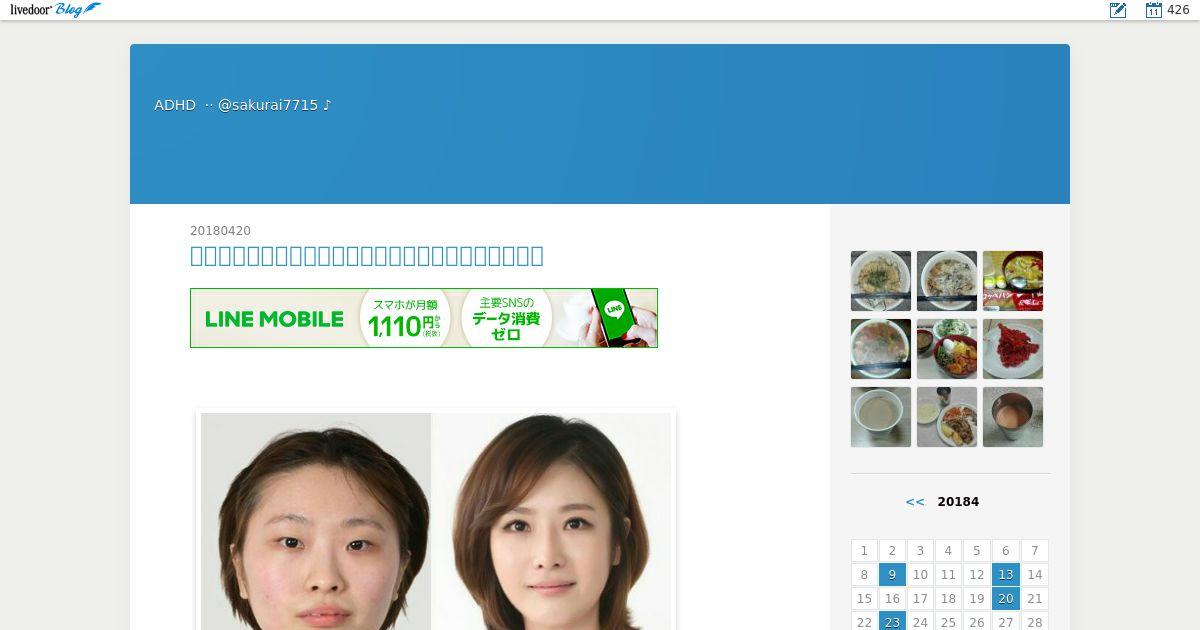
Task: Open the yellow soup thumbnail at top right
Action: point(1013,281)
